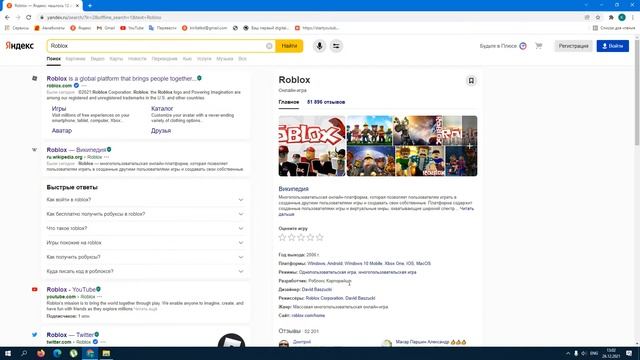Viewport: 640px width, 360px height.
Task: Clear the Roblox search query
Action: (x=269, y=46)
